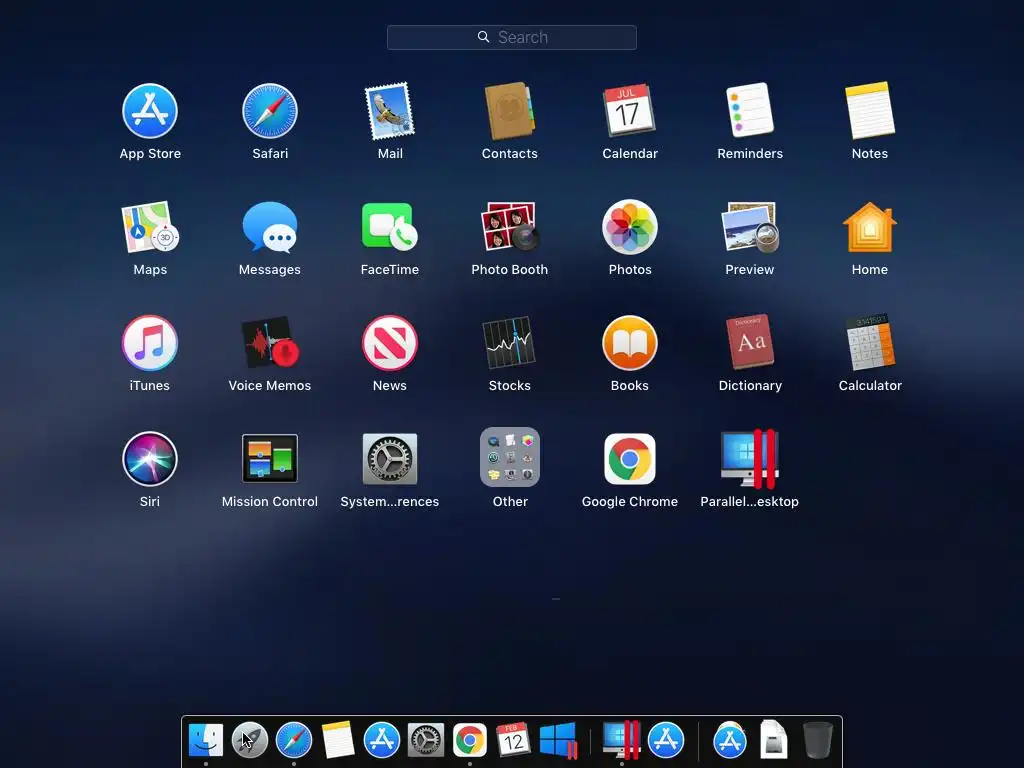Launch the Preview app
The width and height of the screenshot is (1024, 768).
[750, 227]
